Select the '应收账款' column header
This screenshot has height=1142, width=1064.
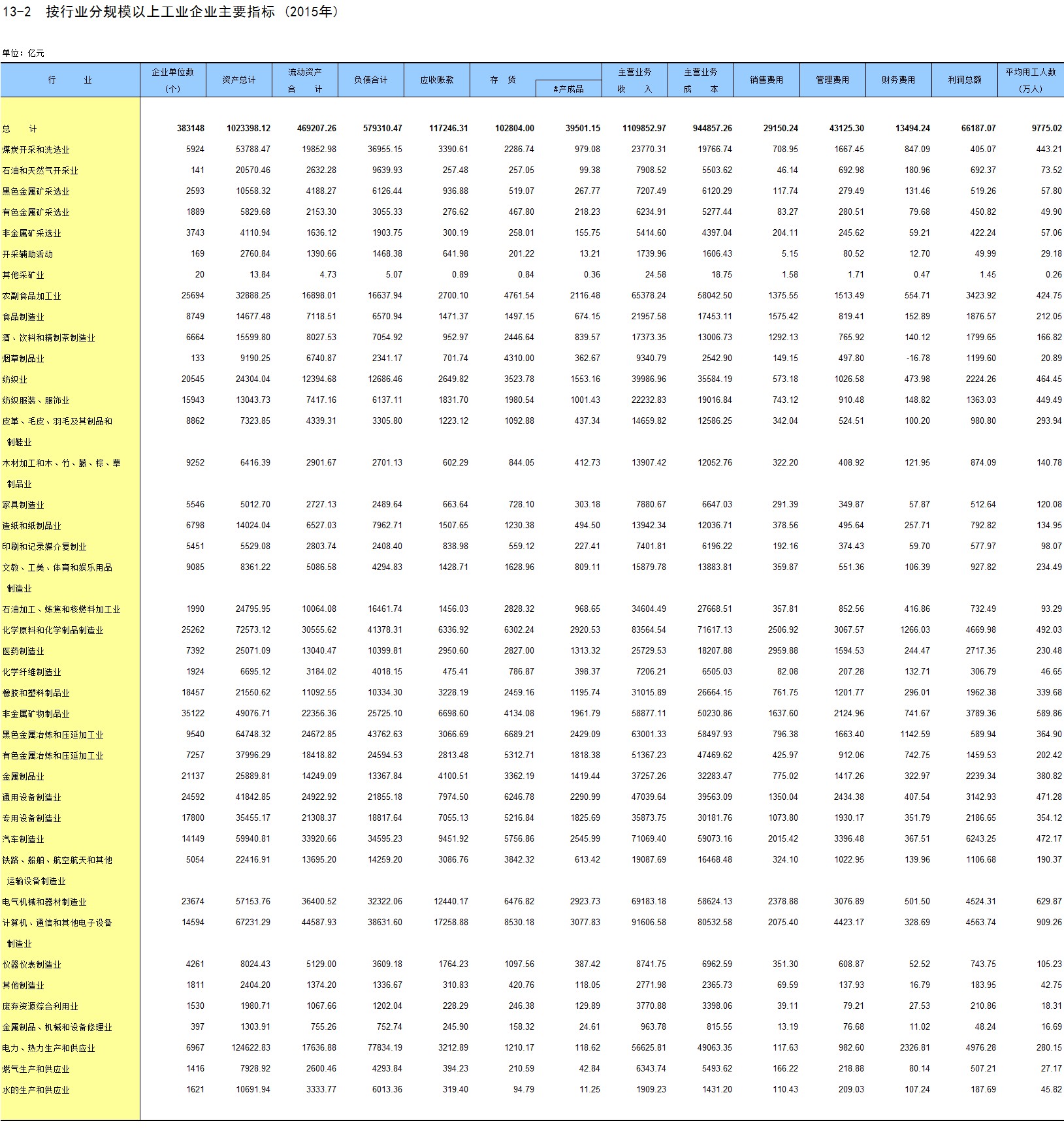pyautogui.click(x=437, y=80)
